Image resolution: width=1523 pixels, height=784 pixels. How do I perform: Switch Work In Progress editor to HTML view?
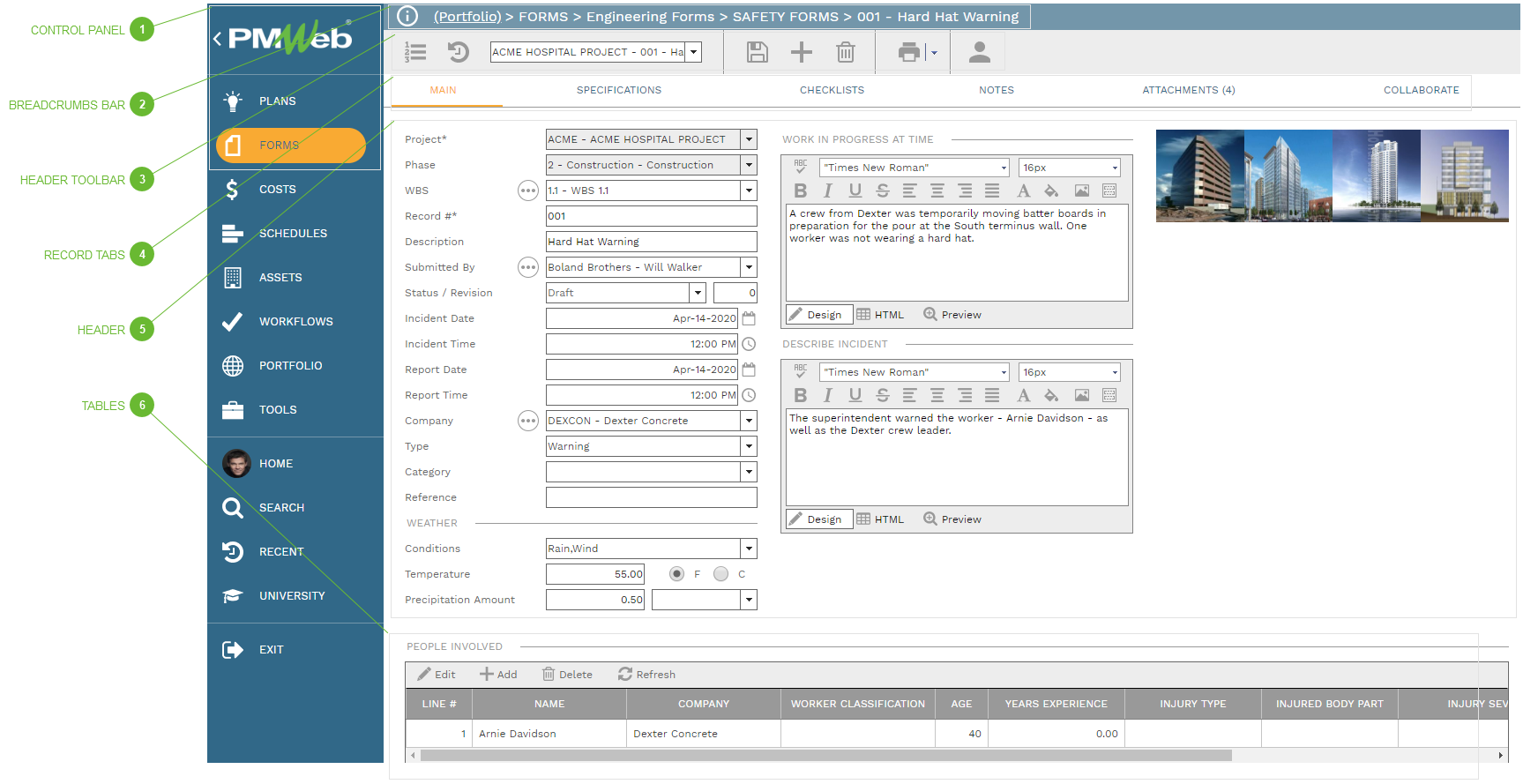pos(880,315)
